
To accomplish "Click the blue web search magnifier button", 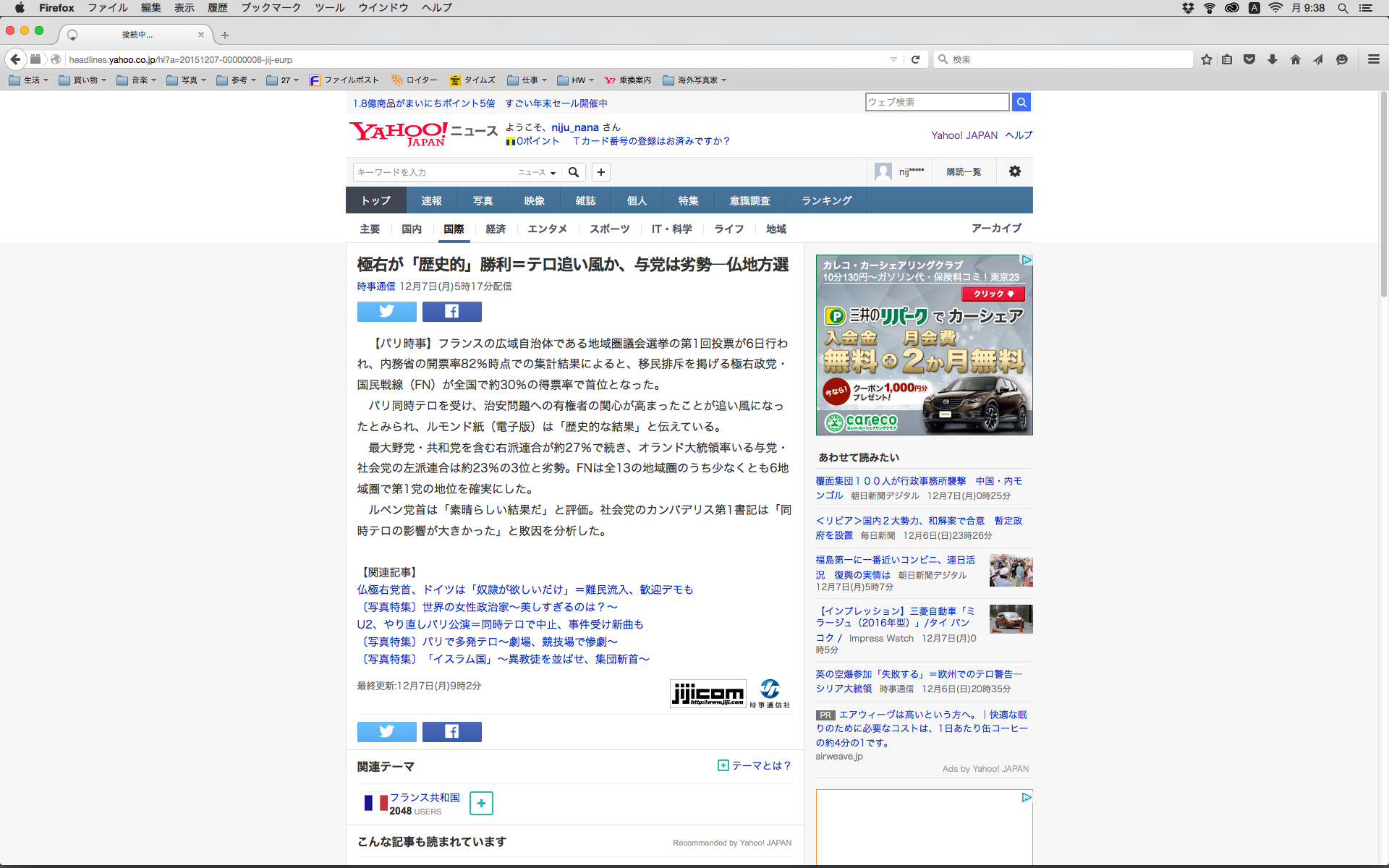I will [x=1021, y=102].
